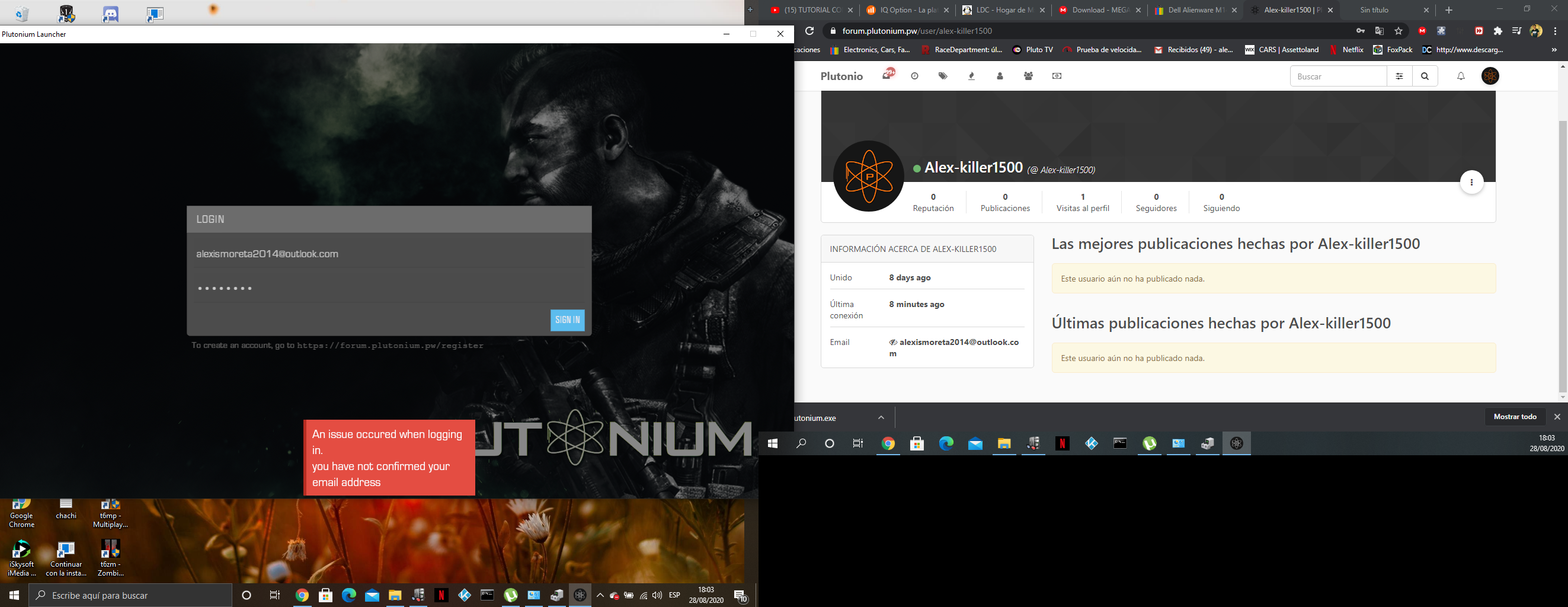Close the Chrome downloads bar
This screenshot has width=1568, height=607.
point(1557,417)
